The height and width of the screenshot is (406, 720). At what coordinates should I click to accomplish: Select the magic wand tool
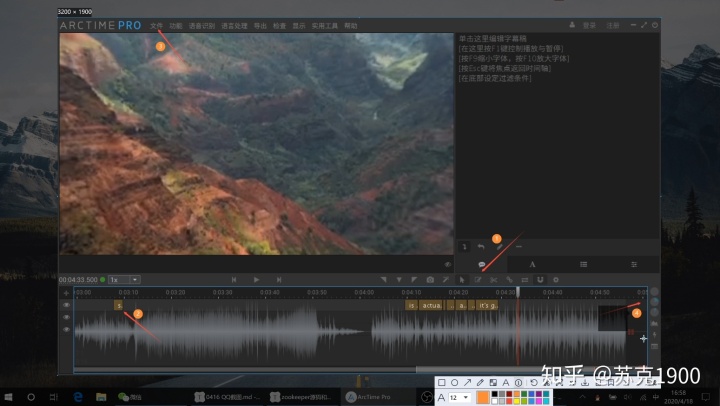click(x=446, y=280)
